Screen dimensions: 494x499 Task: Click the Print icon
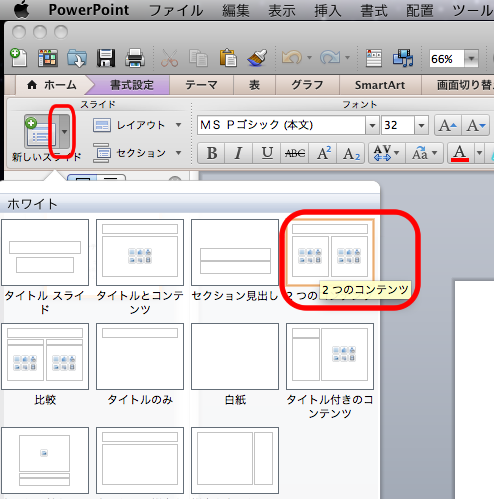pos(135,58)
